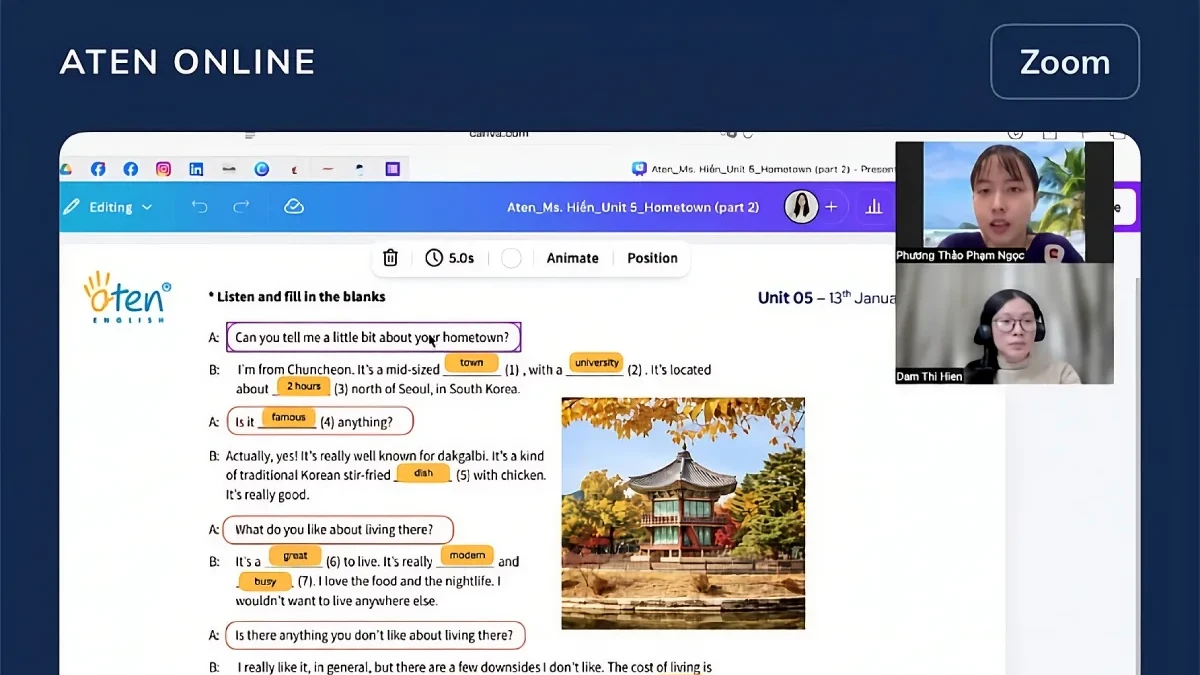Select the 'great' orange answer label
Image resolution: width=1200 pixels, height=675 pixels.
(295, 555)
